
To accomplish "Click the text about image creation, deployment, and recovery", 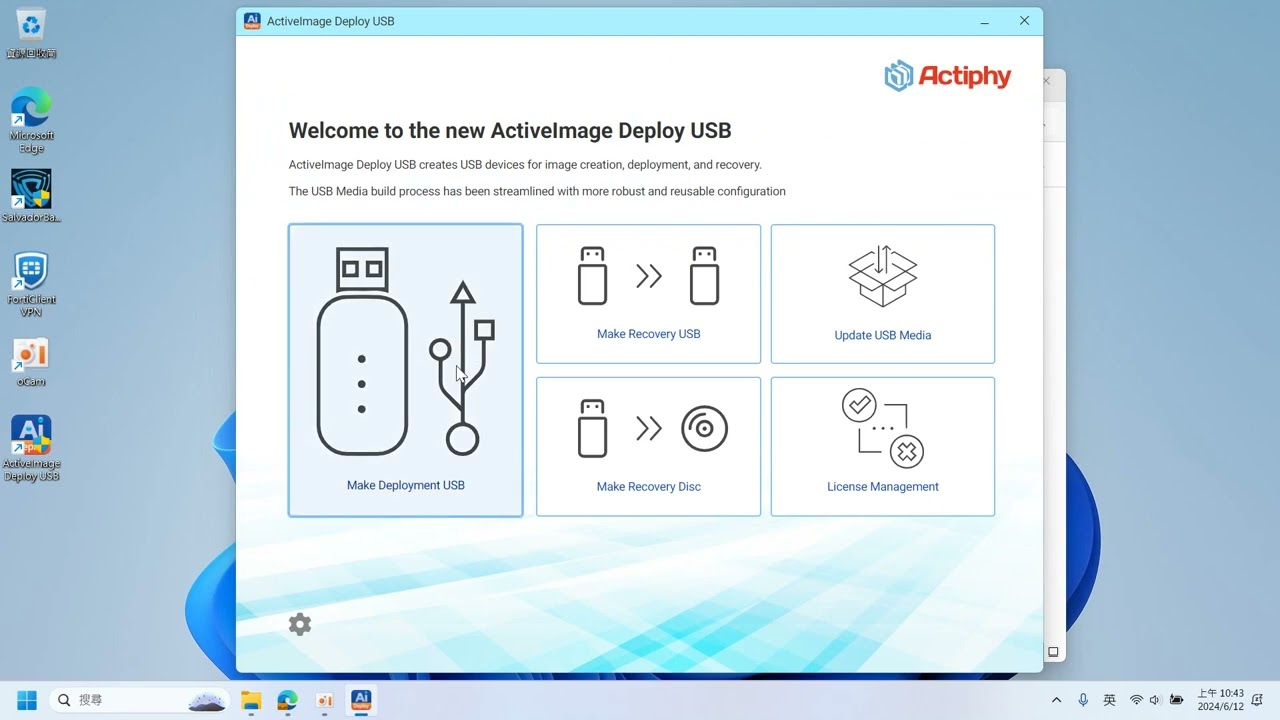I will [x=525, y=165].
